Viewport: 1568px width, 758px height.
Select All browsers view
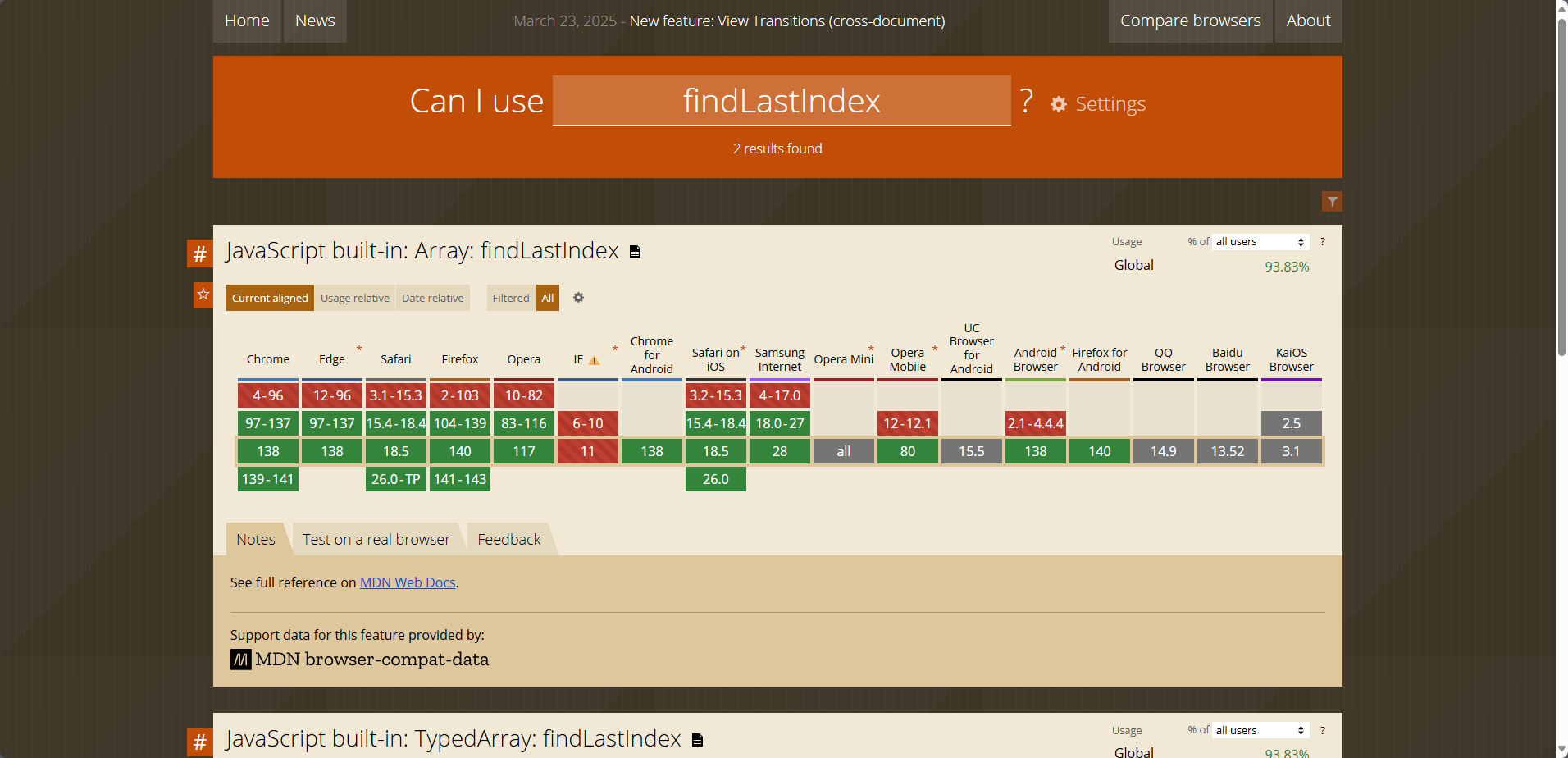[x=548, y=298]
